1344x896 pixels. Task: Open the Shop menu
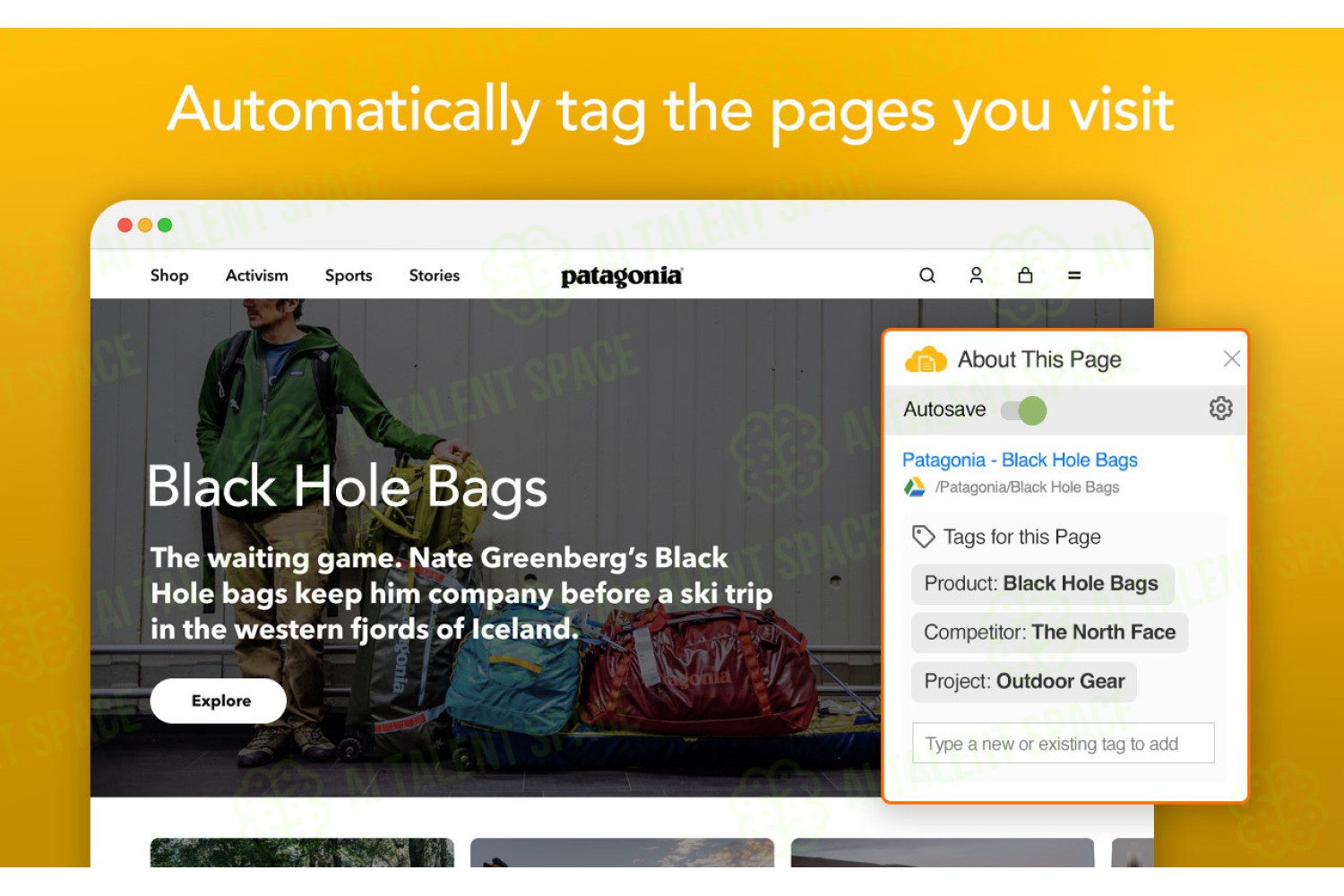pyautogui.click(x=169, y=276)
